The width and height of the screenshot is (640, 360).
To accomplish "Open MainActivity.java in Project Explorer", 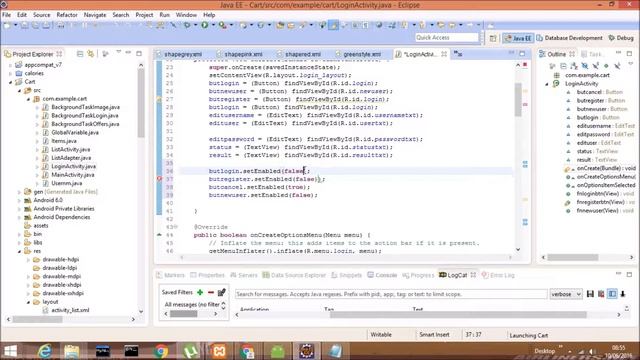I will (73, 175).
